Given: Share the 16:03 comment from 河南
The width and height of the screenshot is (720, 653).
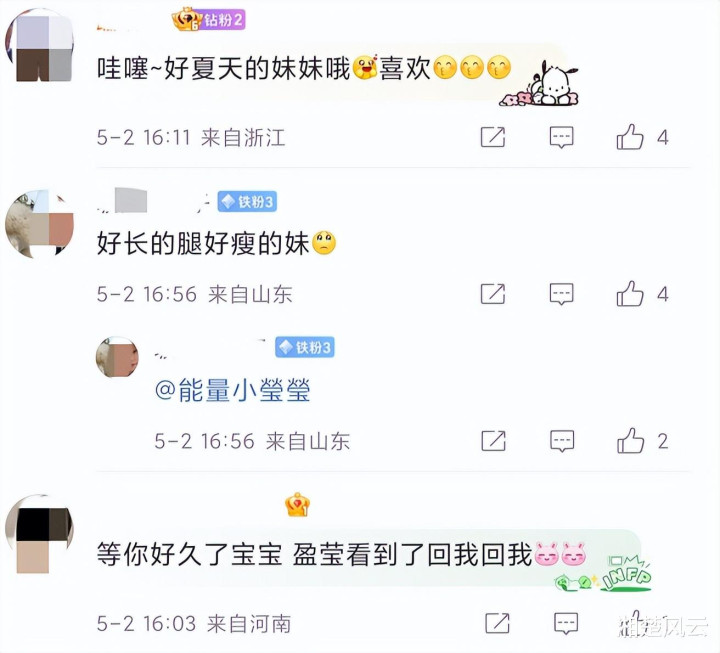Looking at the screenshot, I should [497, 623].
